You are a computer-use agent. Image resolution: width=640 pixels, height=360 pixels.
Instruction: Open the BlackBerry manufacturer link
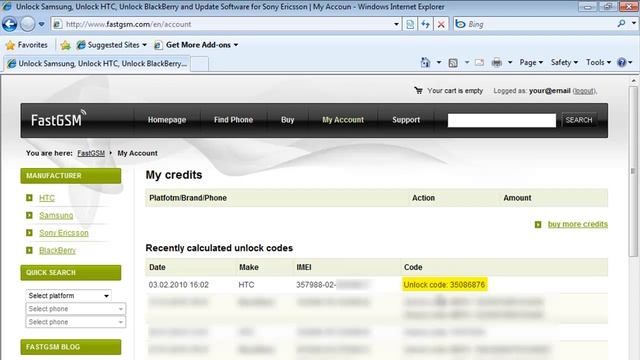[57, 251]
